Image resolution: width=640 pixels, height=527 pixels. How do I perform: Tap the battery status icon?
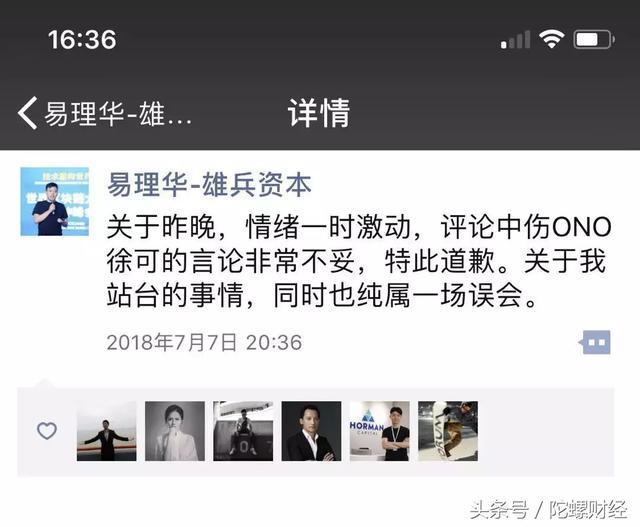(594, 40)
